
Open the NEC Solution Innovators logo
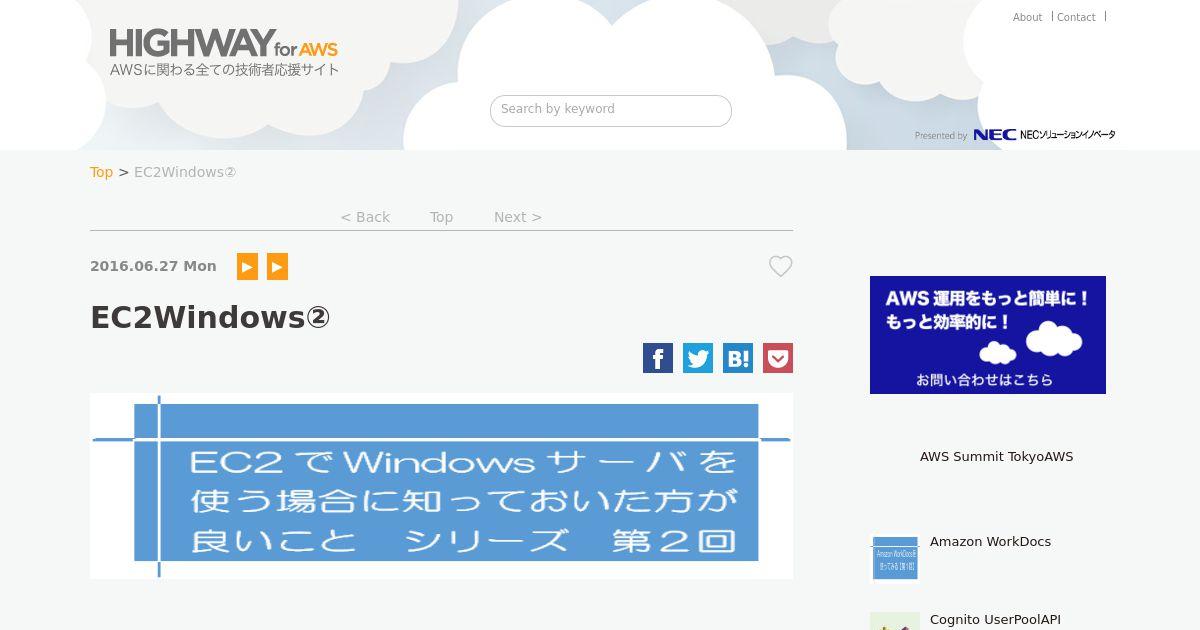pos(1044,135)
